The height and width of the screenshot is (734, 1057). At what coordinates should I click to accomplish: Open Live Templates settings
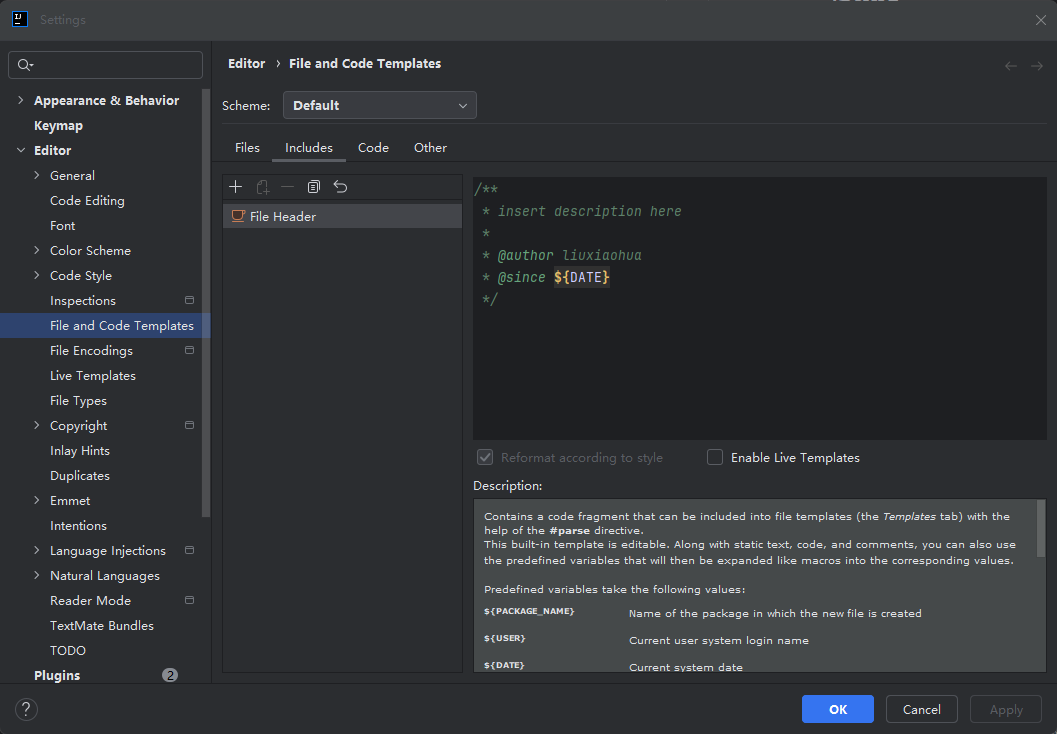pyautogui.click(x=93, y=375)
